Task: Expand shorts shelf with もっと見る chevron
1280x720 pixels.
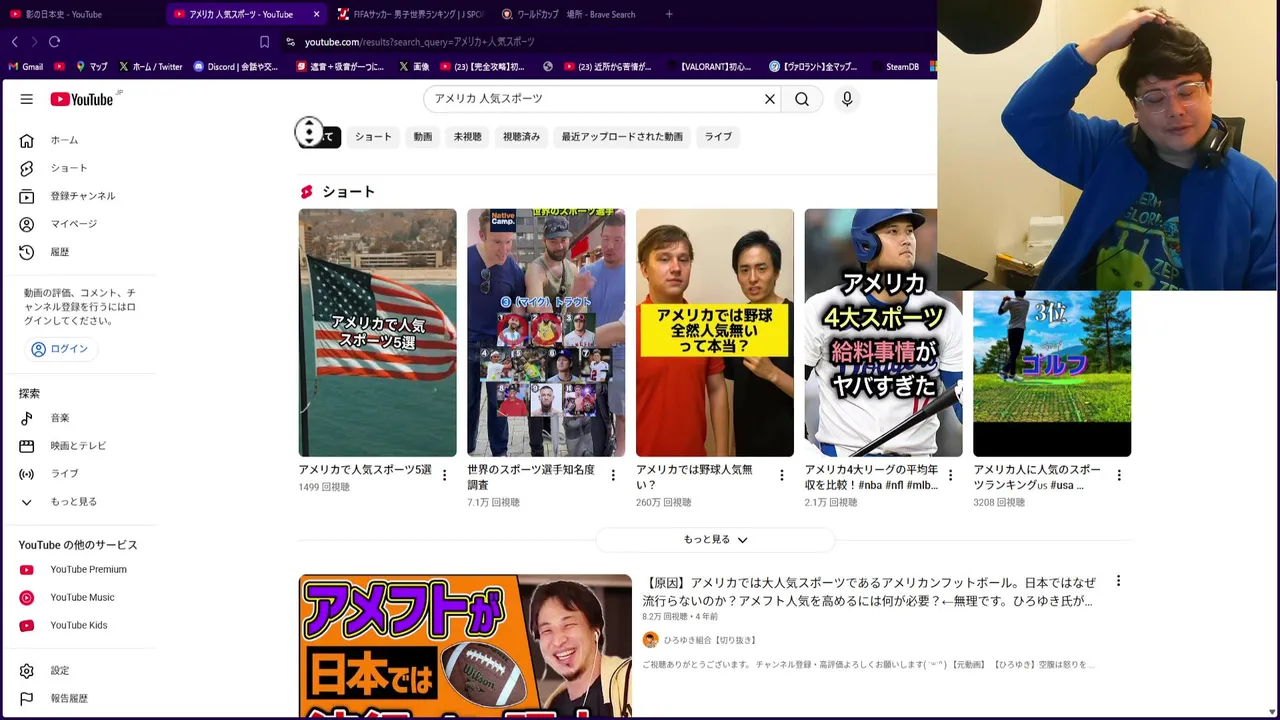Action: tap(715, 540)
